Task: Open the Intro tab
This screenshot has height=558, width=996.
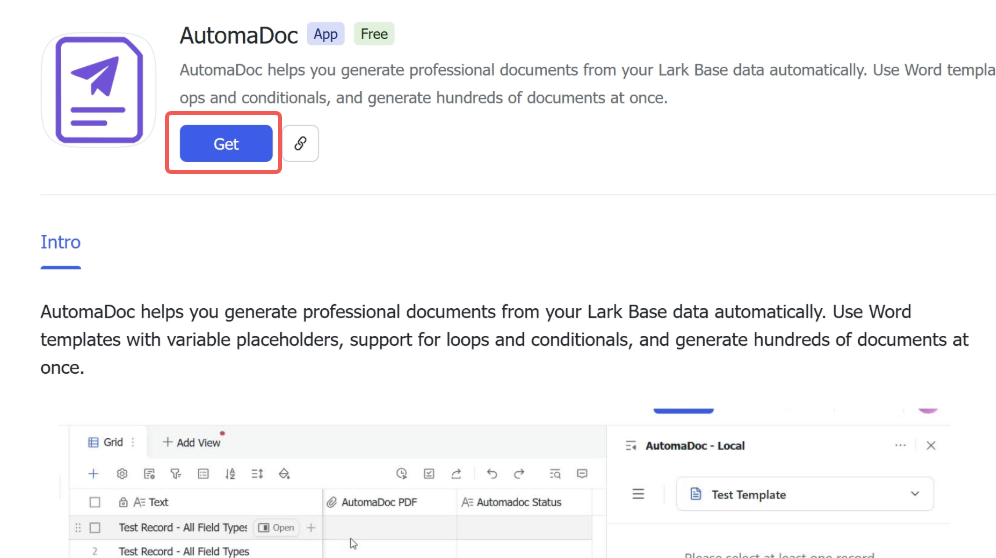Action: pyautogui.click(x=60, y=242)
